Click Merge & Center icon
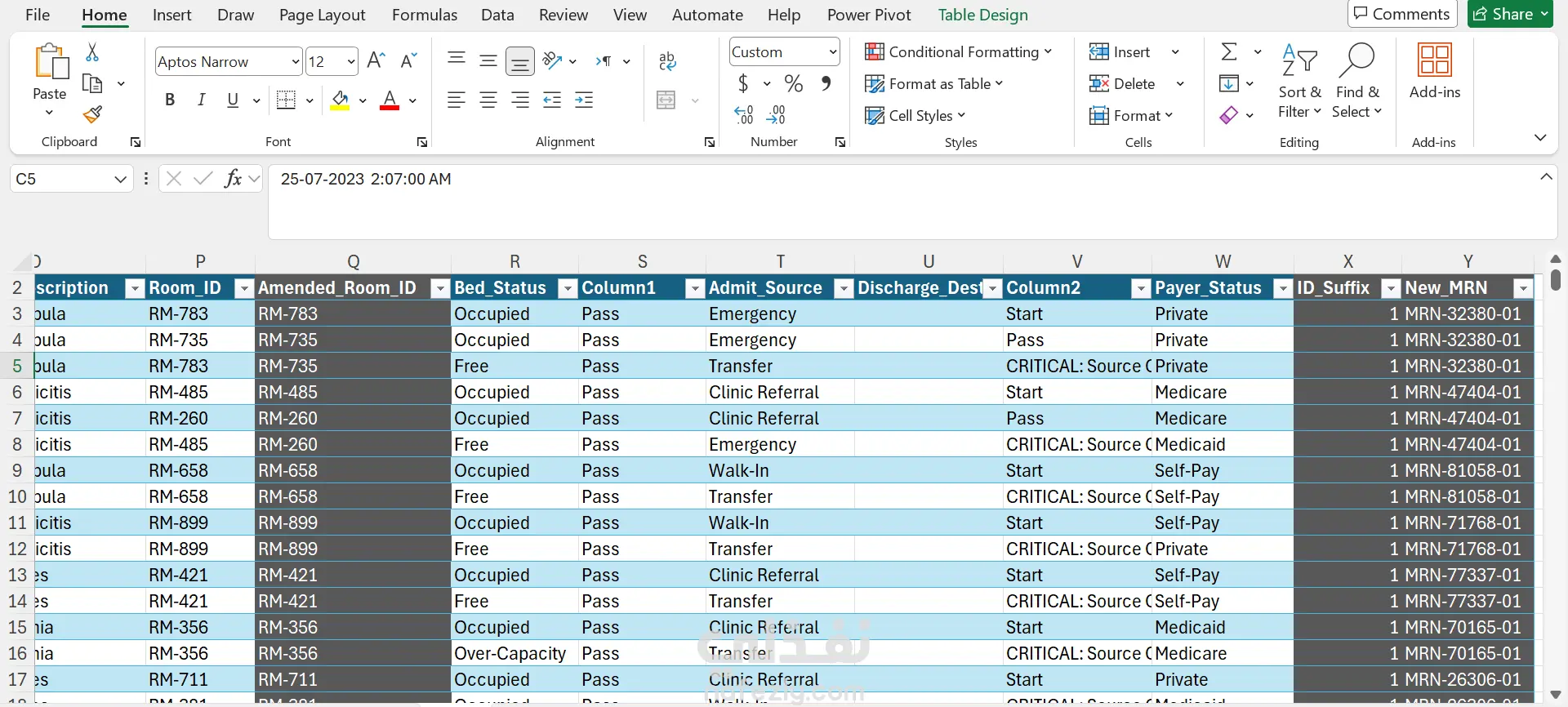The width and height of the screenshot is (1568, 707). (x=666, y=100)
